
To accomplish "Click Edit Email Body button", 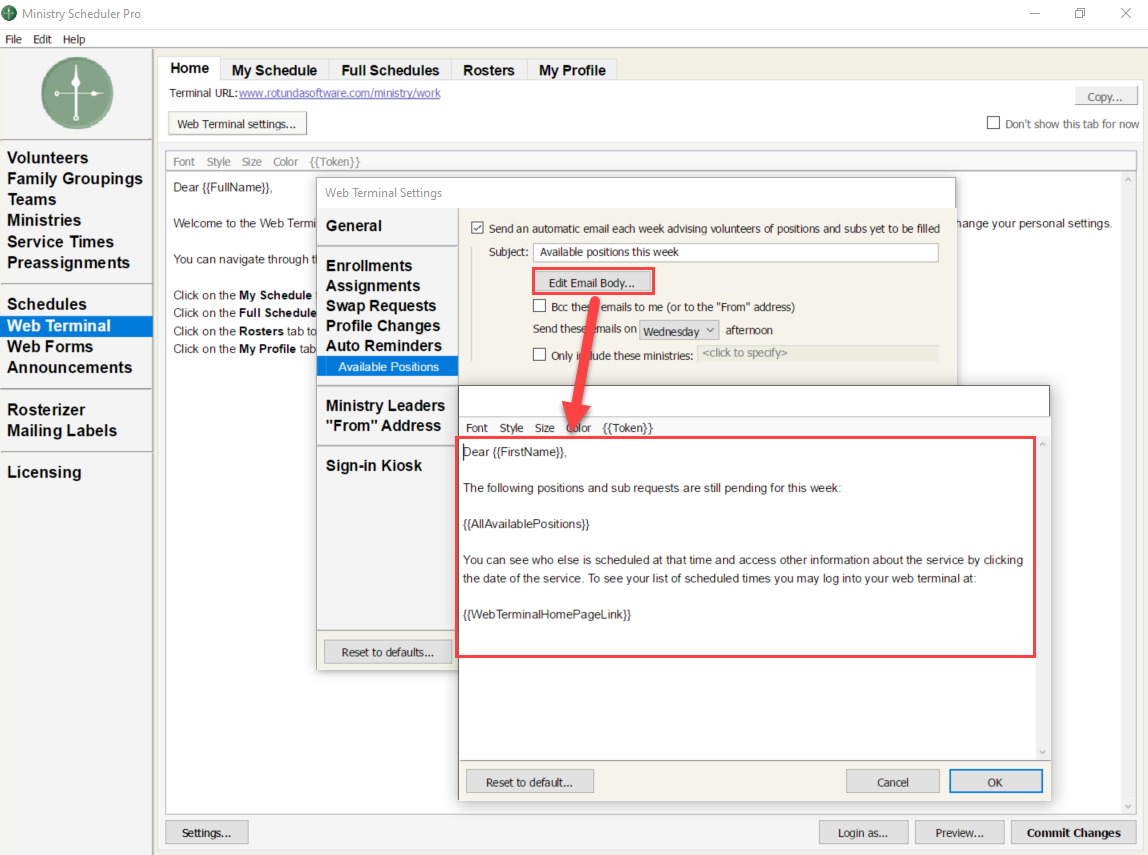I will point(592,283).
